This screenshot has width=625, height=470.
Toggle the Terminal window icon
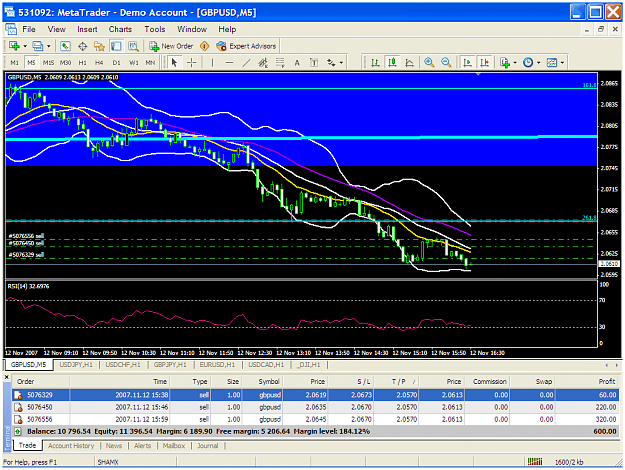pyautogui.click(x=116, y=46)
